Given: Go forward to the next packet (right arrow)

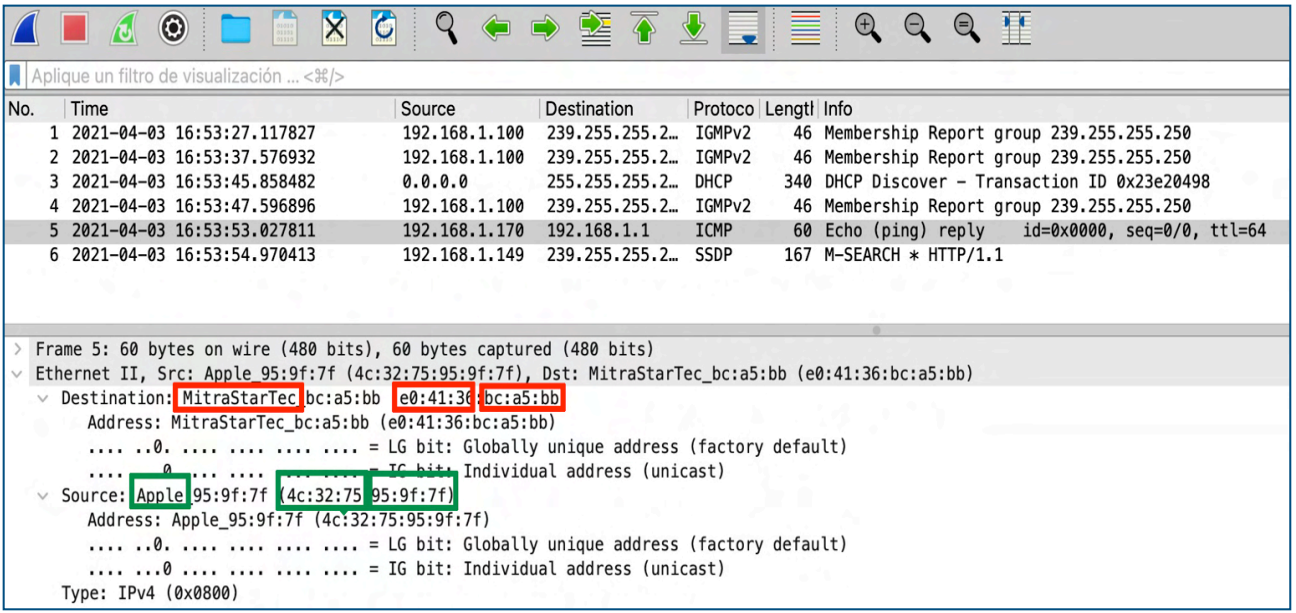Looking at the screenshot, I should pyautogui.click(x=545, y=29).
